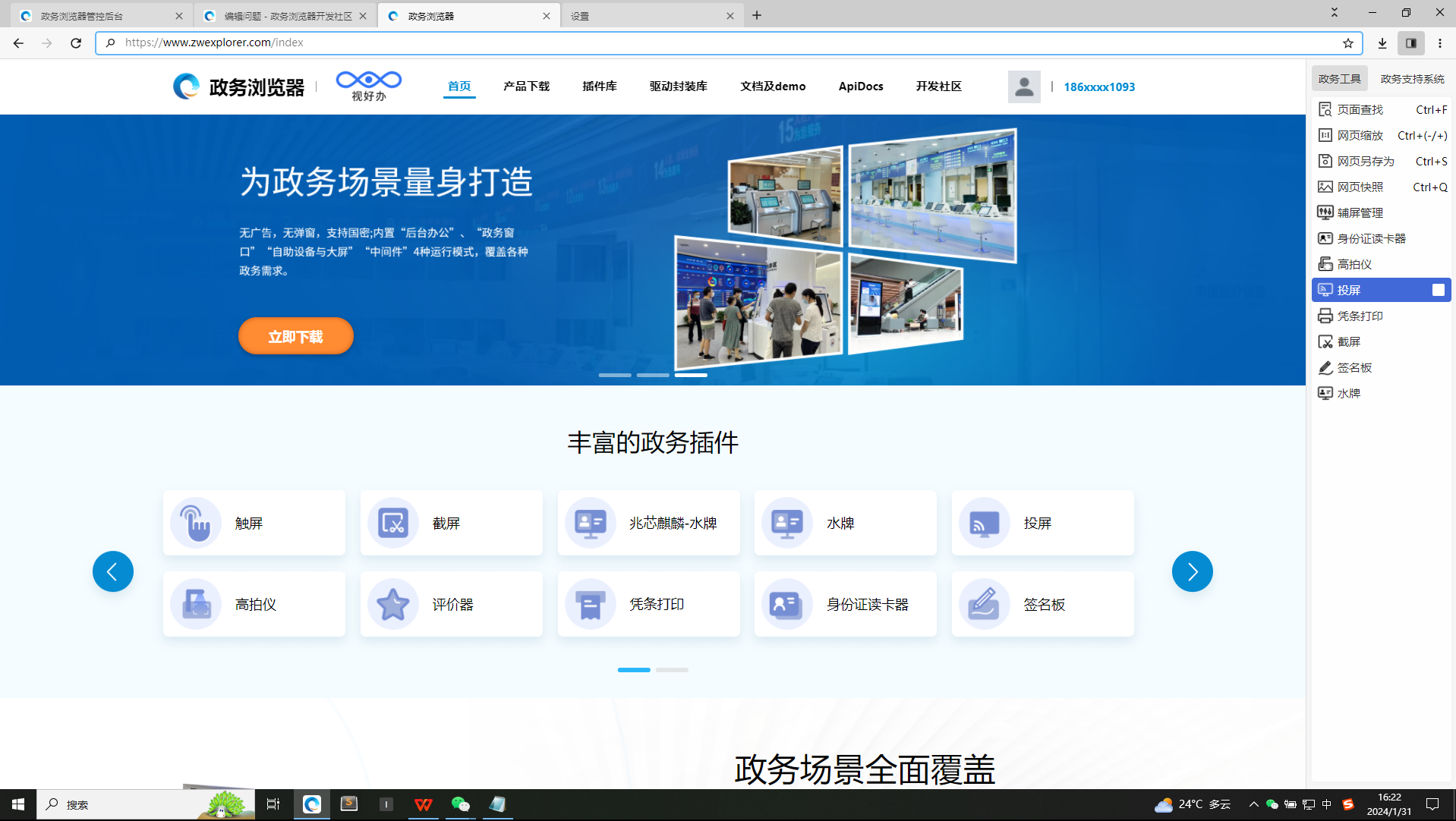Image resolution: width=1456 pixels, height=821 pixels.
Task: Open ApiDocs navigation item
Action: 861,87
